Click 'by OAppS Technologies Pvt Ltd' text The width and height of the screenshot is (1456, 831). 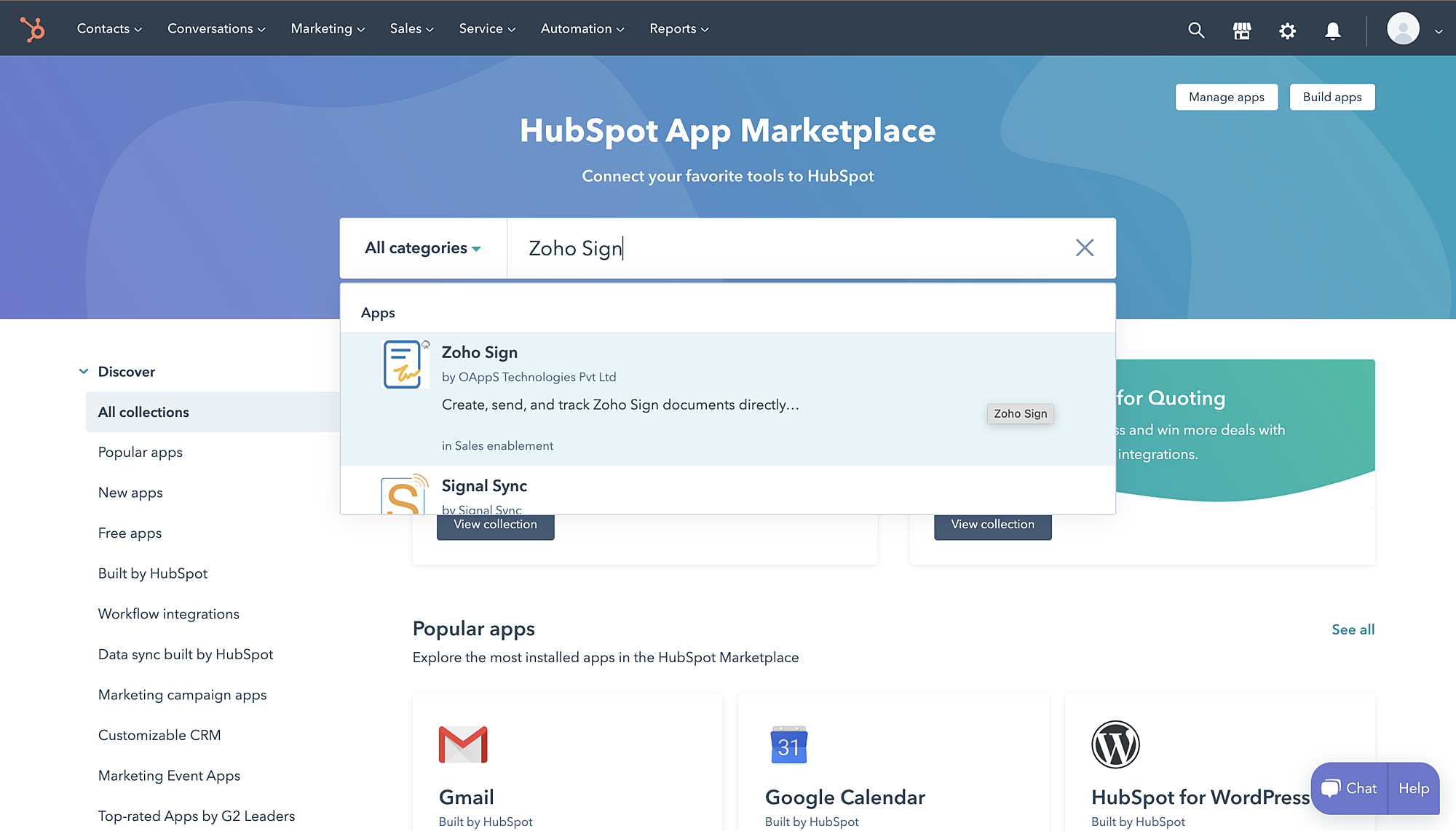point(529,377)
